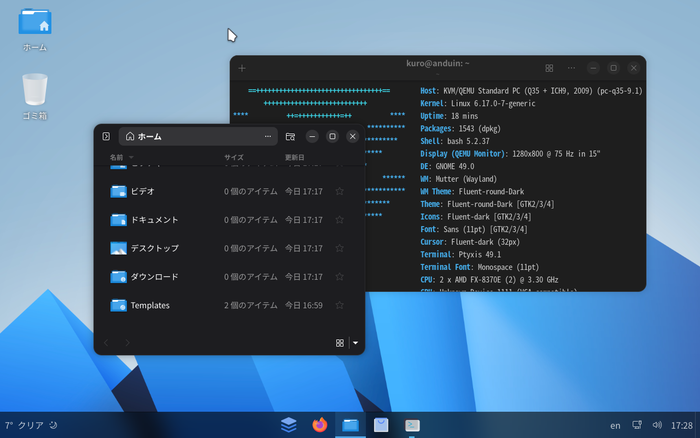Open a new terminal tab with plus icon
Screen dimensions: 700x438
tap(242, 68)
